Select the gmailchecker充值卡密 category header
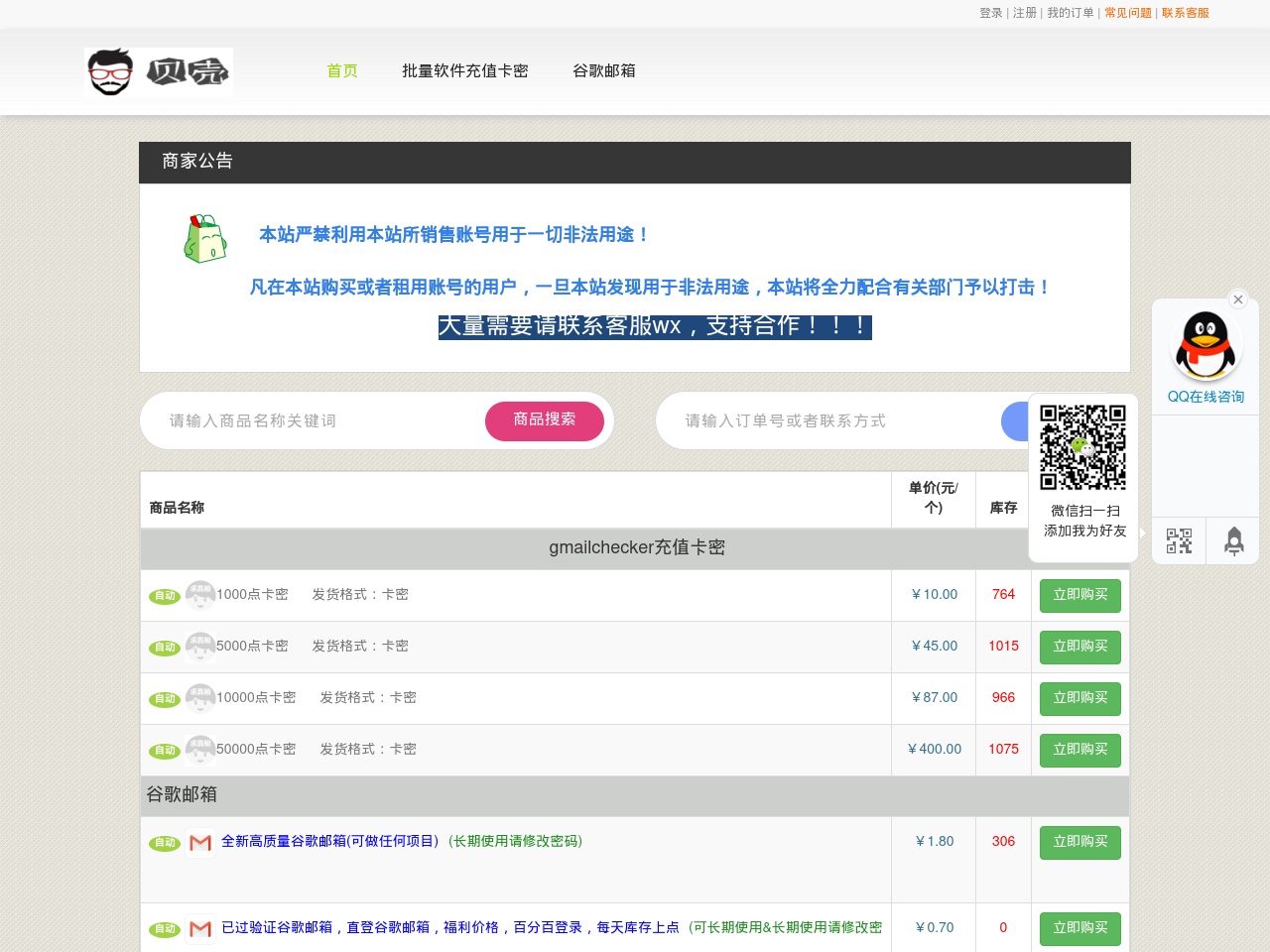 pyautogui.click(x=635, y=547)
